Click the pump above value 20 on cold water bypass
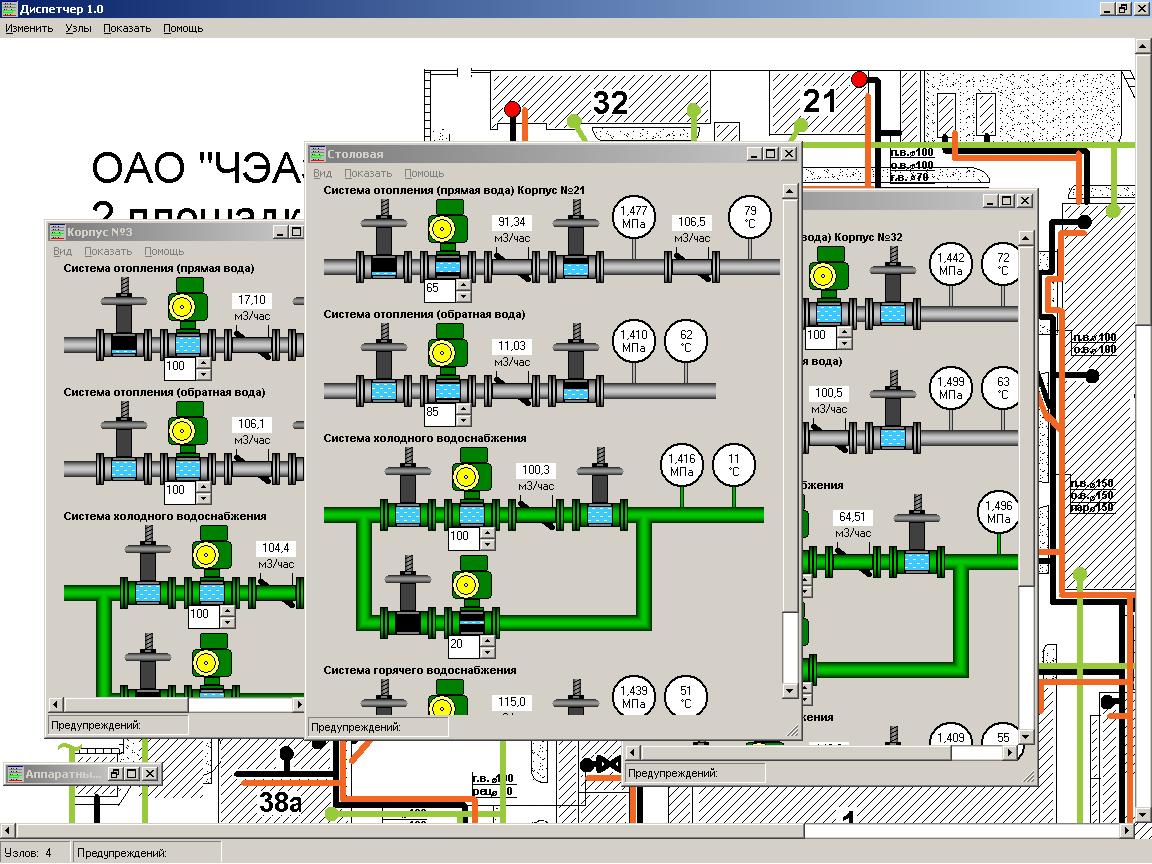This screenshot has height=864, width=1152. pyautogui.click(x=465, y=586)
